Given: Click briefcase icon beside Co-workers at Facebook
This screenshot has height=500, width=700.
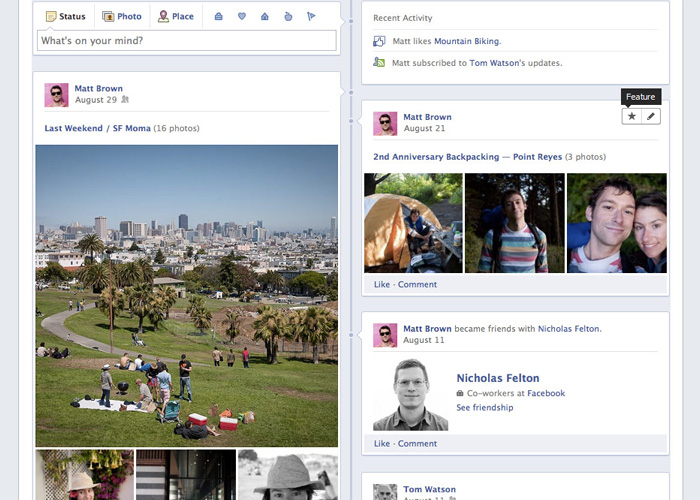Looking at the screenshot, I should [460, 393].
